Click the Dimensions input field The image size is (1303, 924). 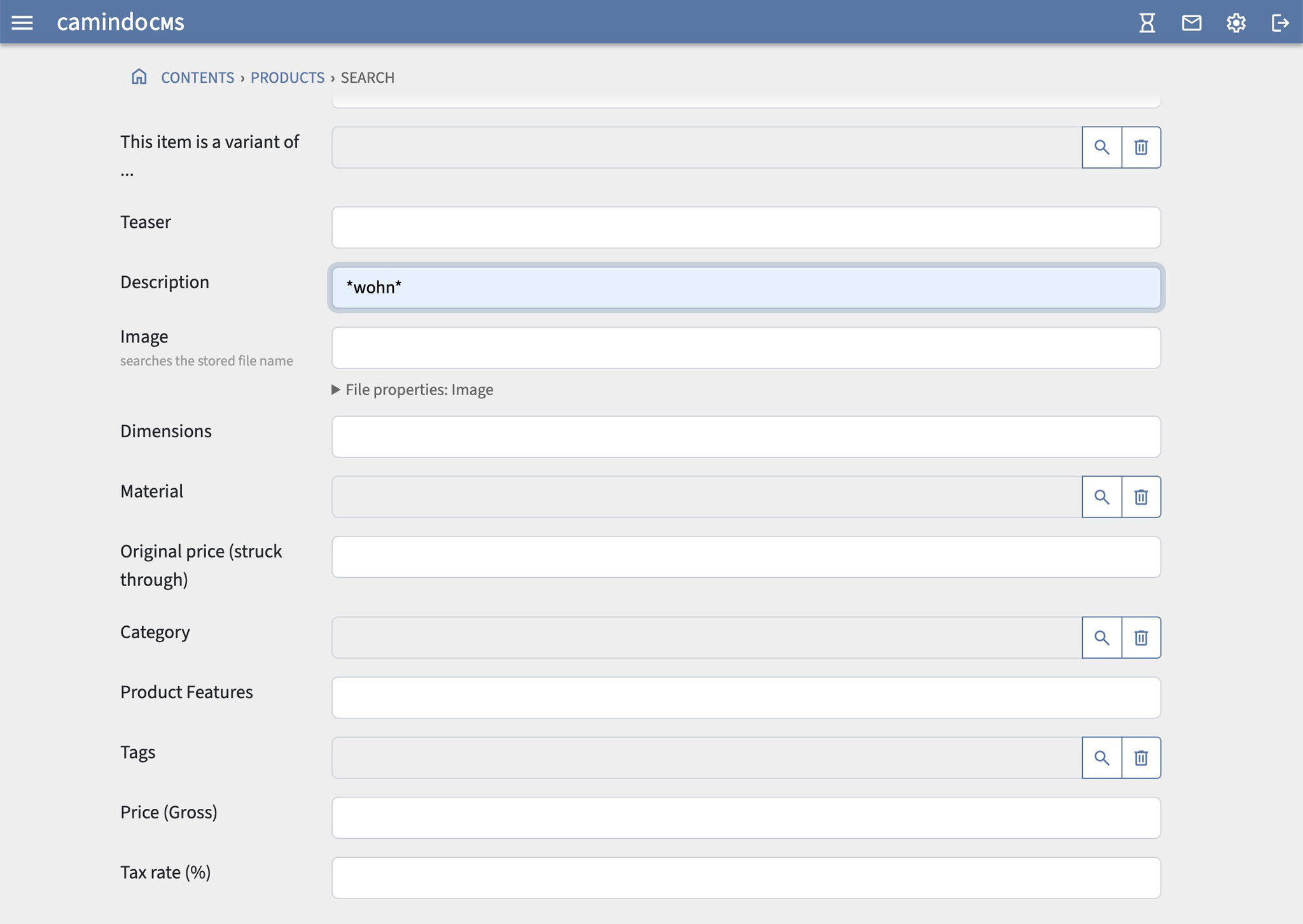(746, 437)
